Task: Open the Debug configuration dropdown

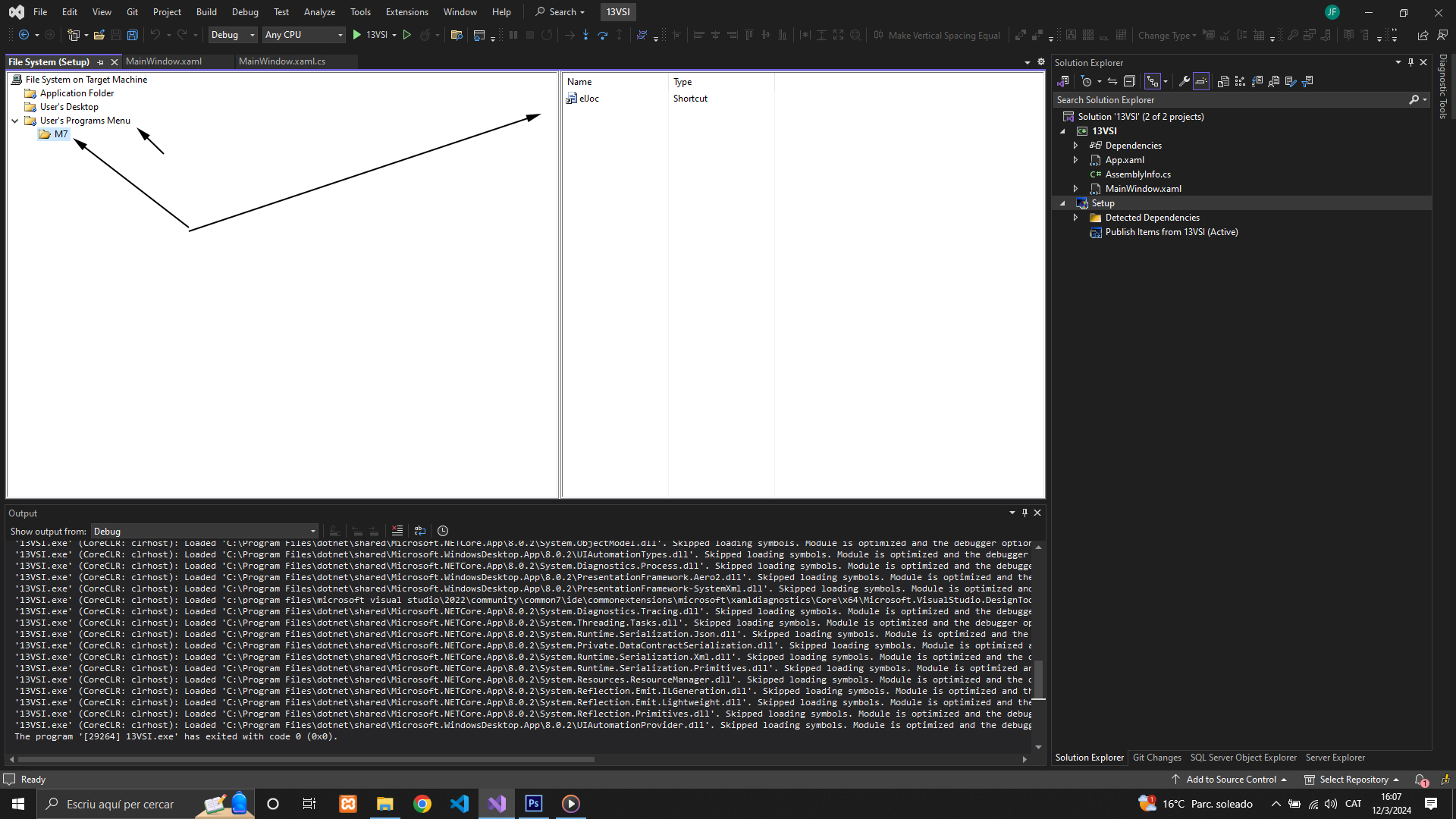Action: 233,35
